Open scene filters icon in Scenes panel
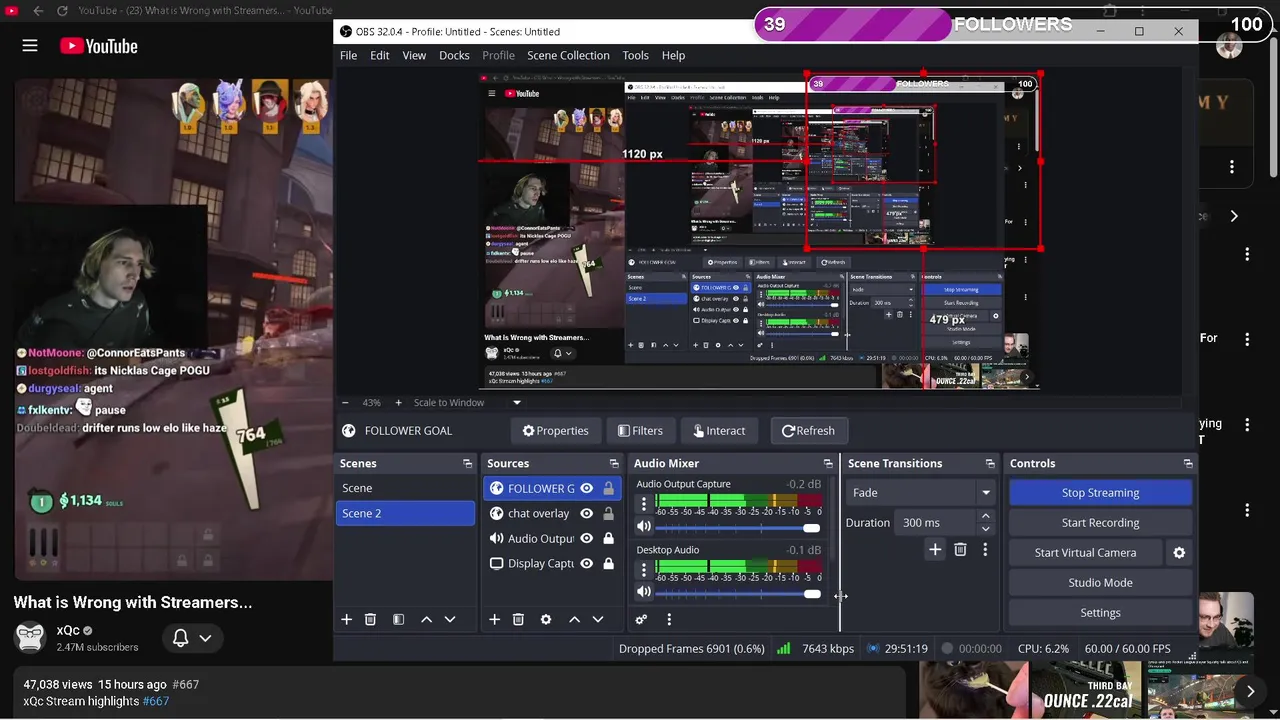 pyautogui.click(x=398, y=619)
